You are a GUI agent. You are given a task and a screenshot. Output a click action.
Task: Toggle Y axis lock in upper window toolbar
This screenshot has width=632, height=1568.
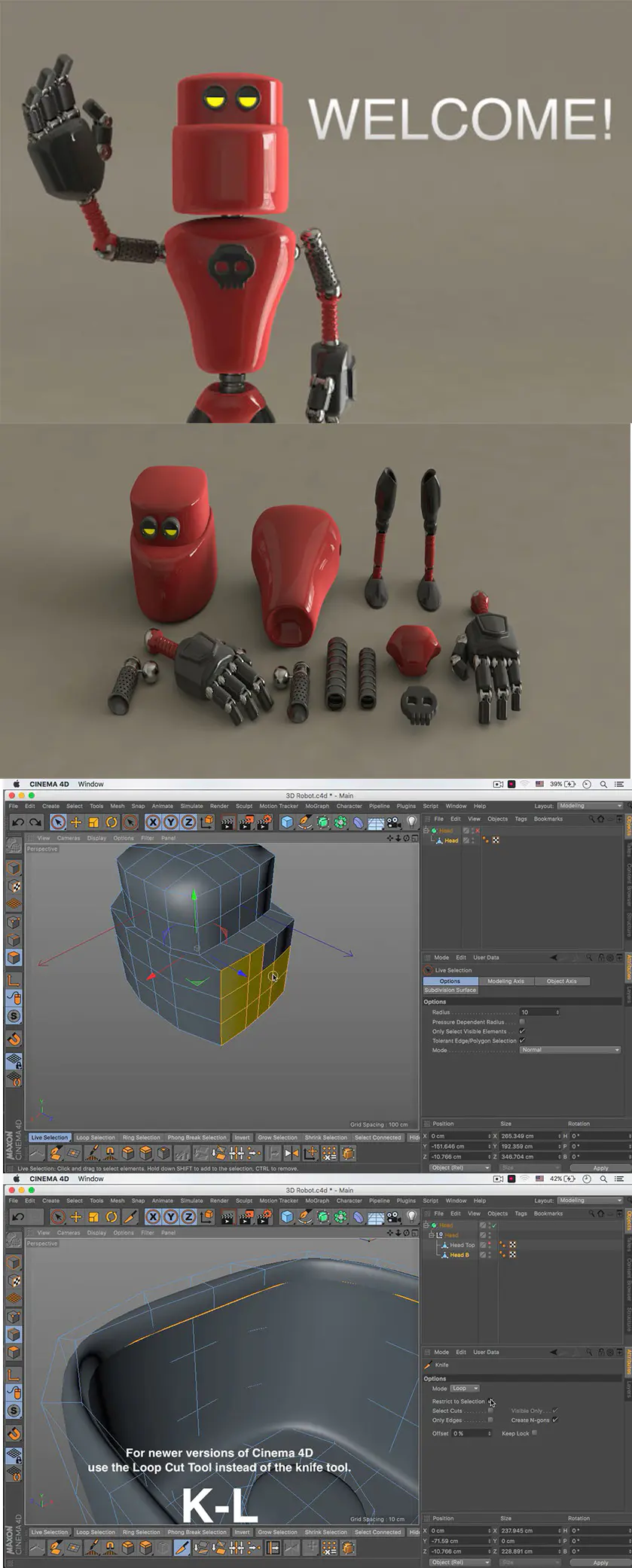coord(170,822)
